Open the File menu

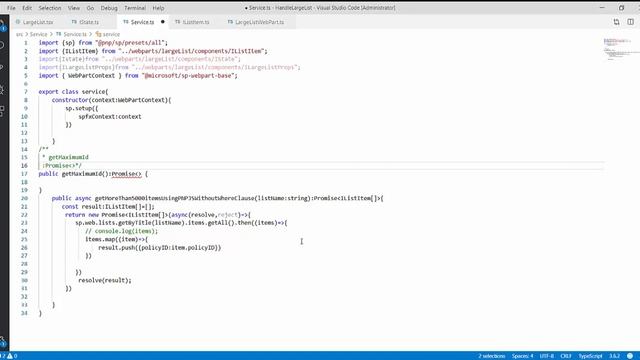click(x=11, y=8)
